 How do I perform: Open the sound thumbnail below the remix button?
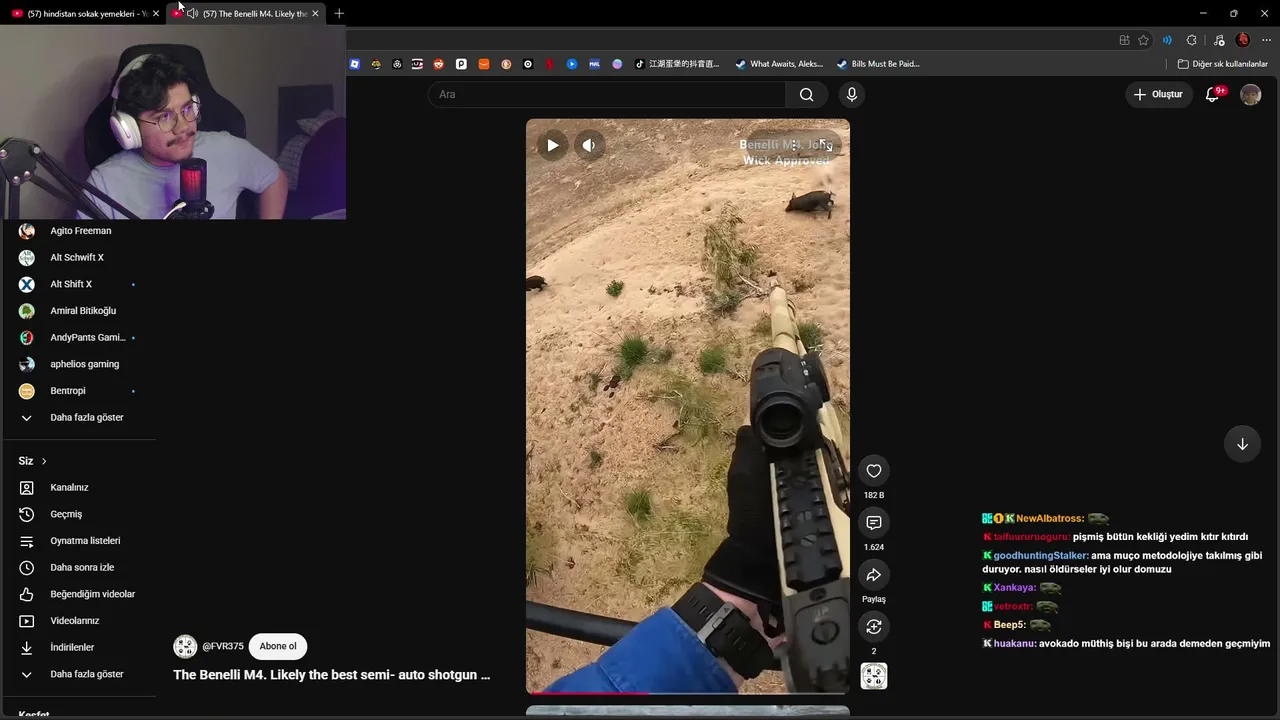click(874, 676)
